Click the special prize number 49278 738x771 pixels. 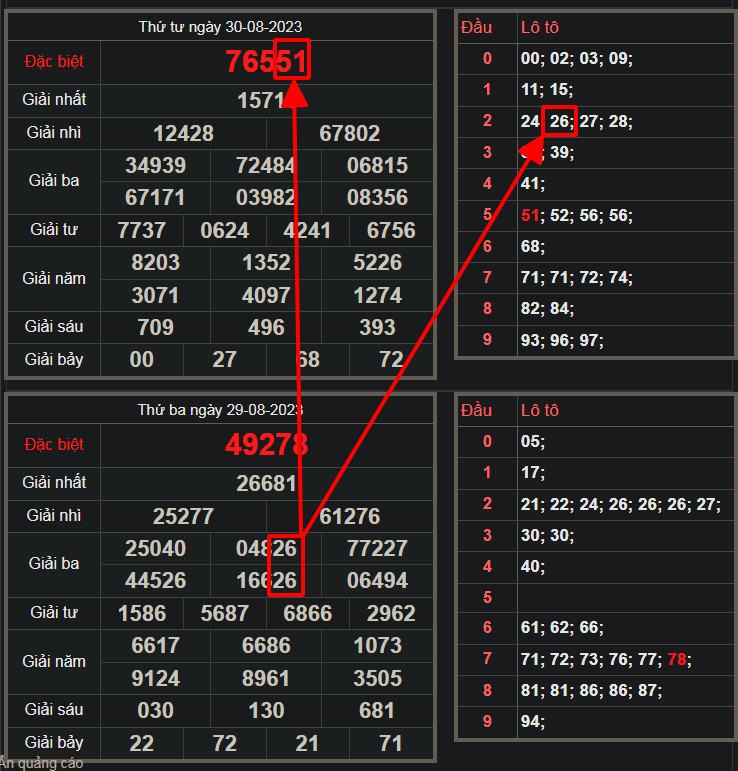pos(266,444)
